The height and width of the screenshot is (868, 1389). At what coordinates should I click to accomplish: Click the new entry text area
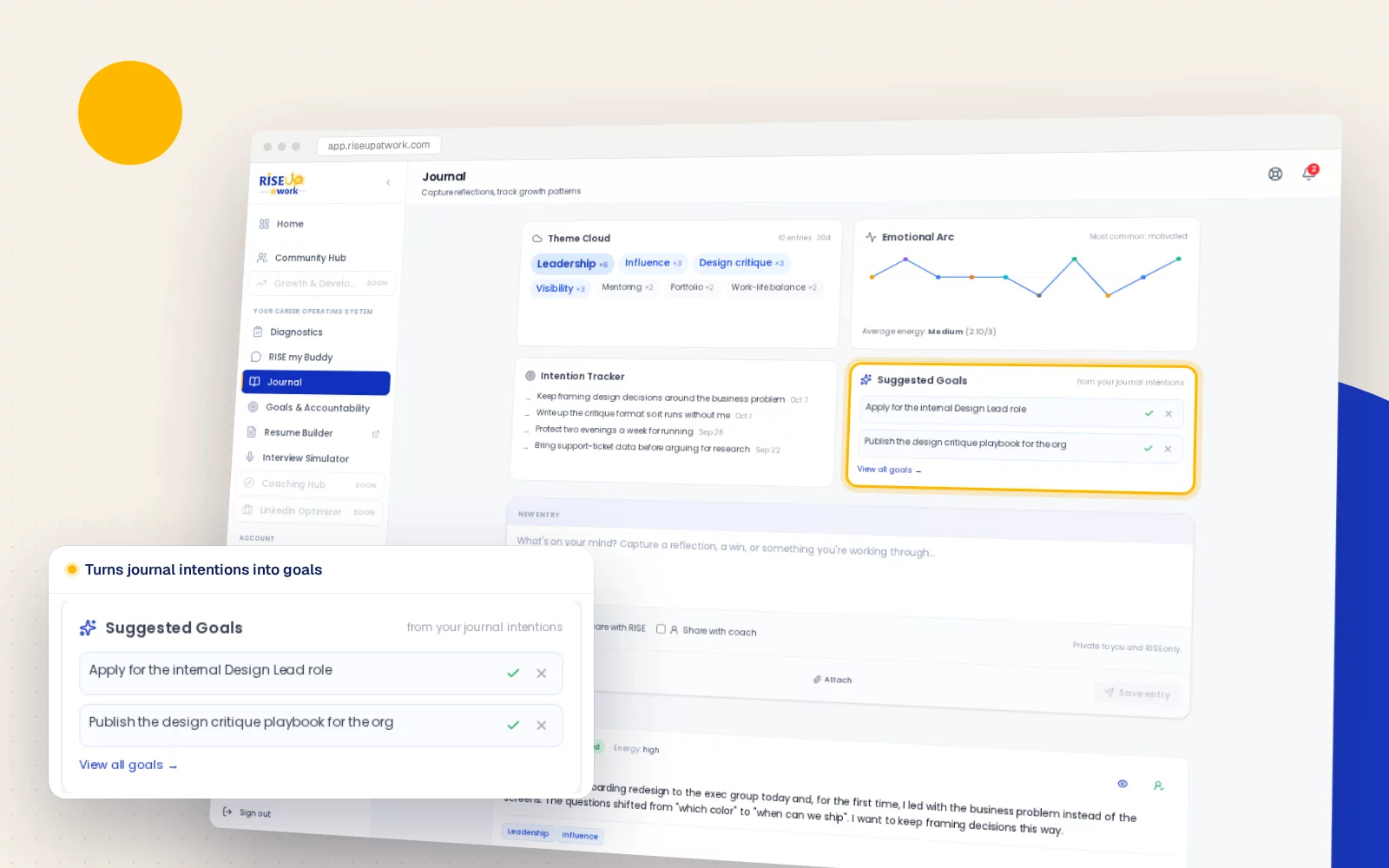click(x=848, y=573)
